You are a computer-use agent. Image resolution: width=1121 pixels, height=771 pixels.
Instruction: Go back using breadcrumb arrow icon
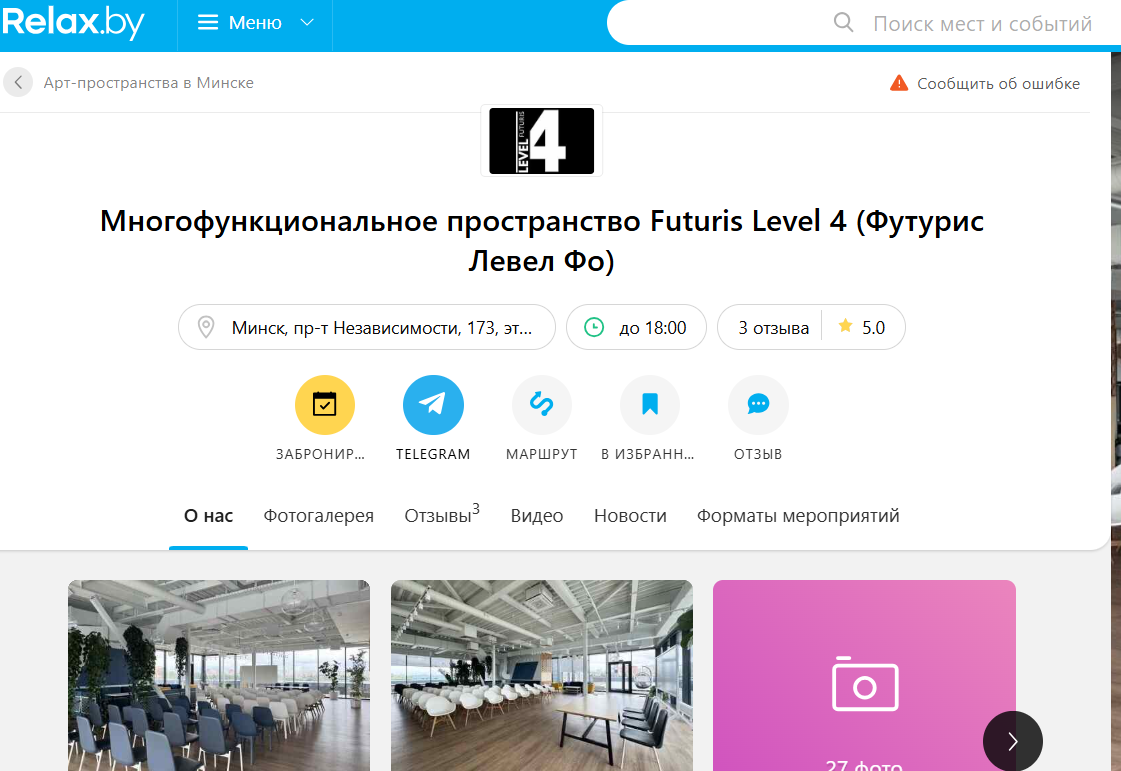[18, 82]
